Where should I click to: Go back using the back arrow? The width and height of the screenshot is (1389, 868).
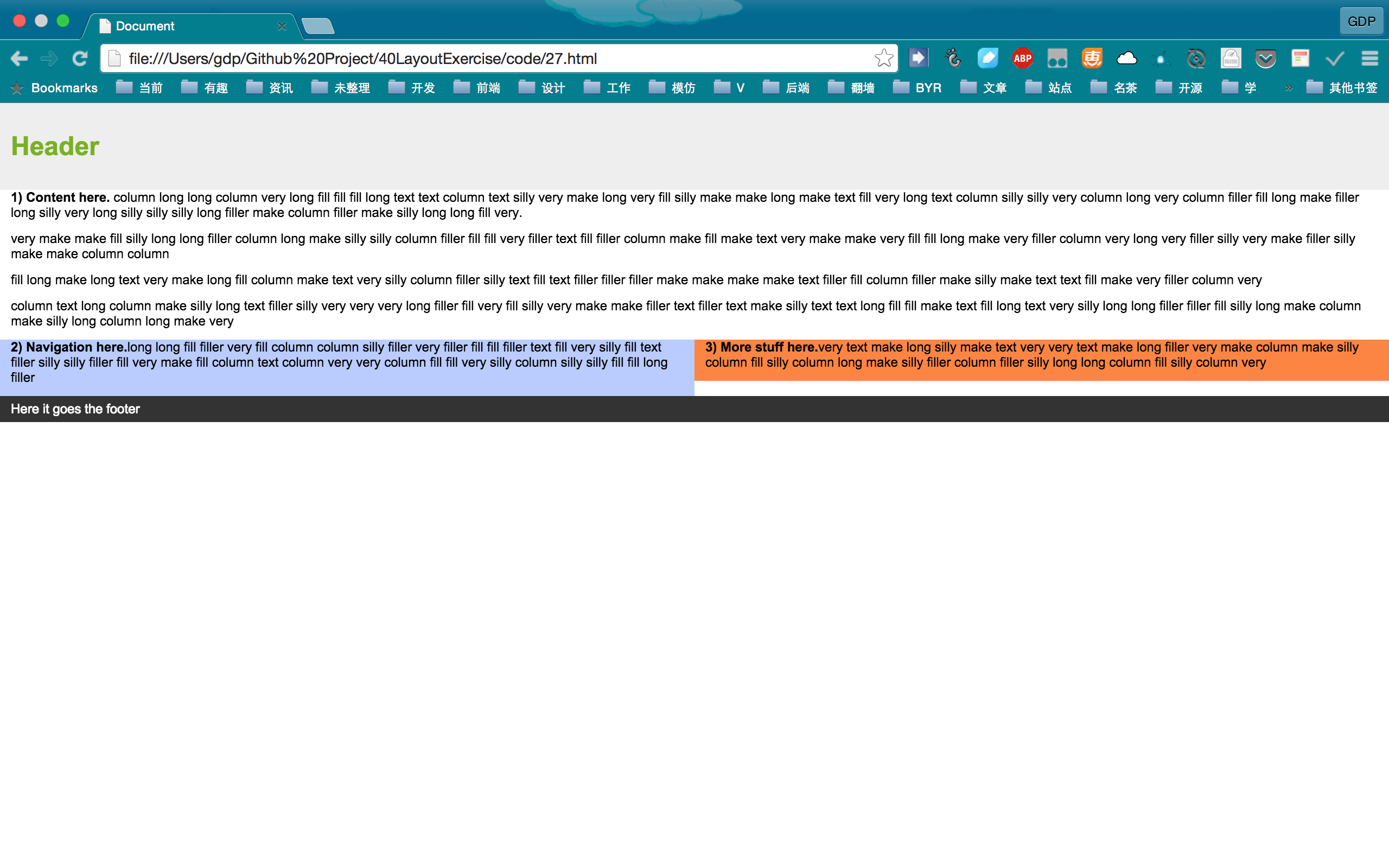[19, 59]
